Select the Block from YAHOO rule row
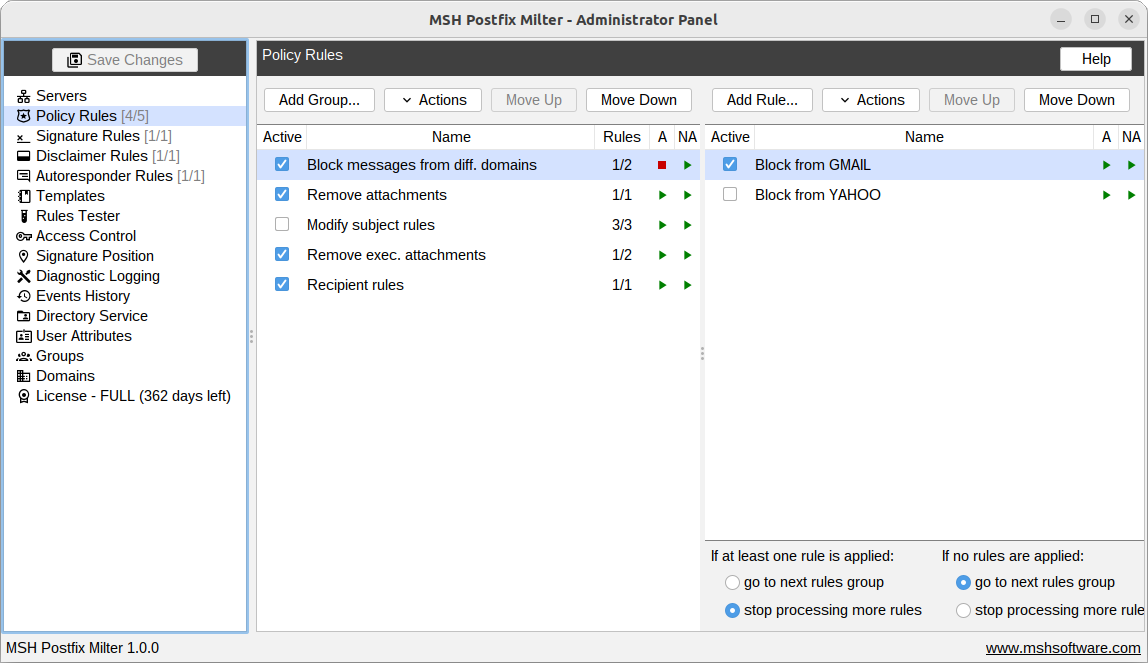Viewport: 1148px width, 663px height. pyautogui.click(x=924, y=195)
